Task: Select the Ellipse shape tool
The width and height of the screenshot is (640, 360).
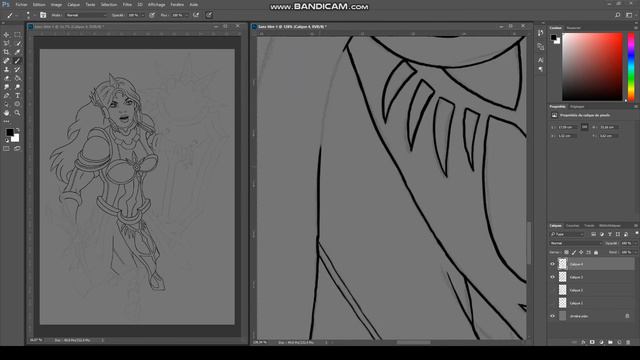Action: pyautogui.click(x=17, y=104)
